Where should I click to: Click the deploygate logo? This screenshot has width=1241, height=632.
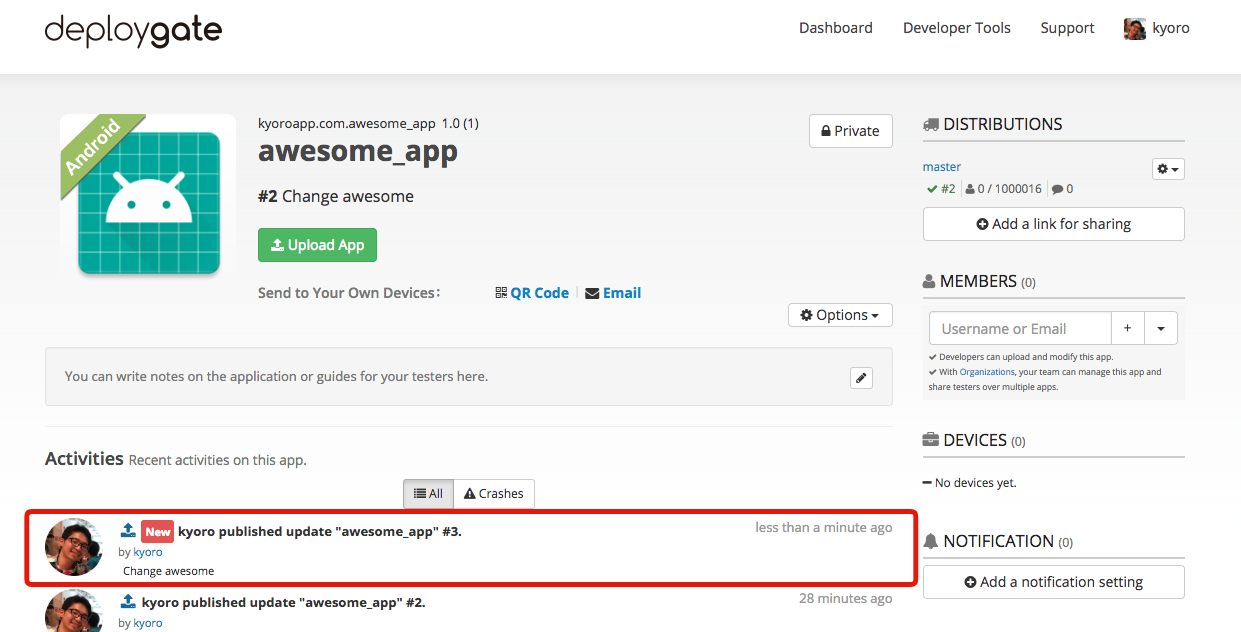coord(133,30)
